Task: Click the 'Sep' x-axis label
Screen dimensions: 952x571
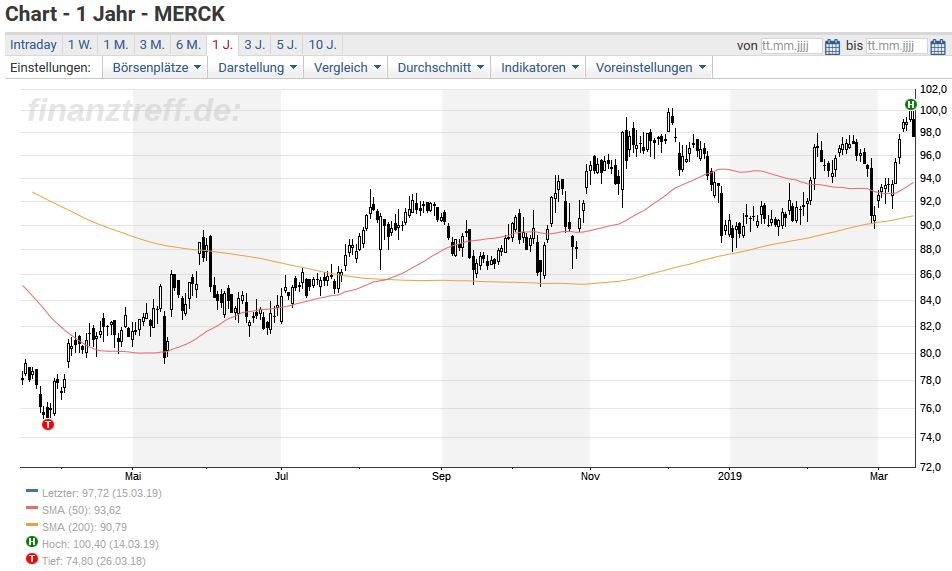Action: point(441,476)
